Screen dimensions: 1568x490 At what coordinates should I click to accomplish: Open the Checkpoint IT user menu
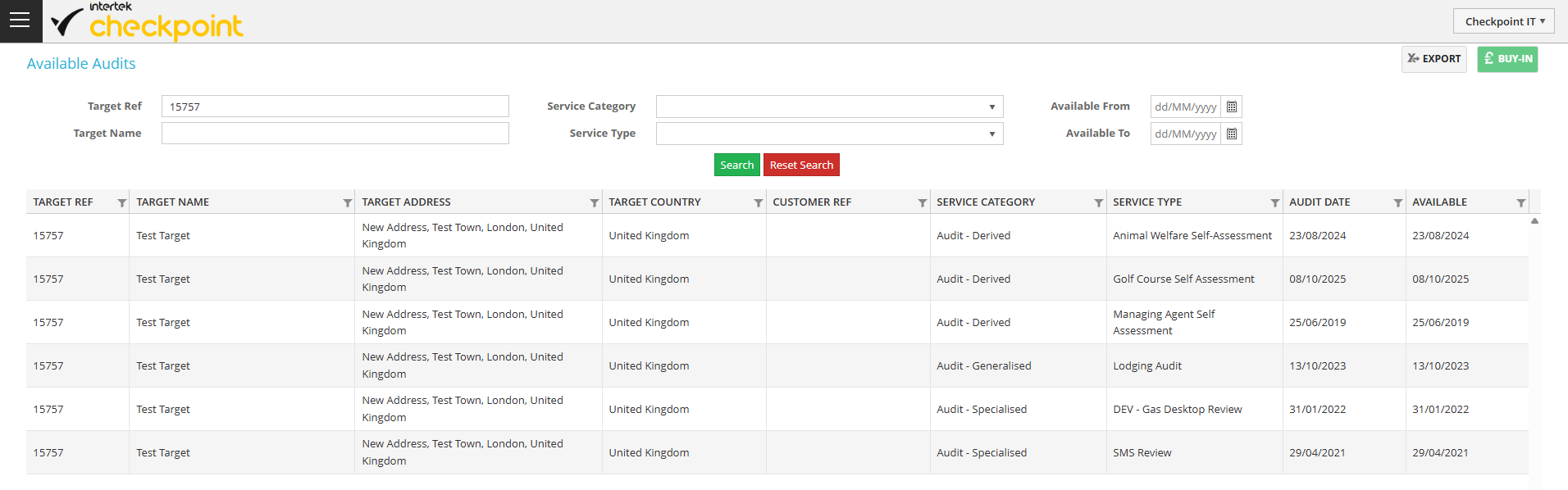tap(1504, 21)
